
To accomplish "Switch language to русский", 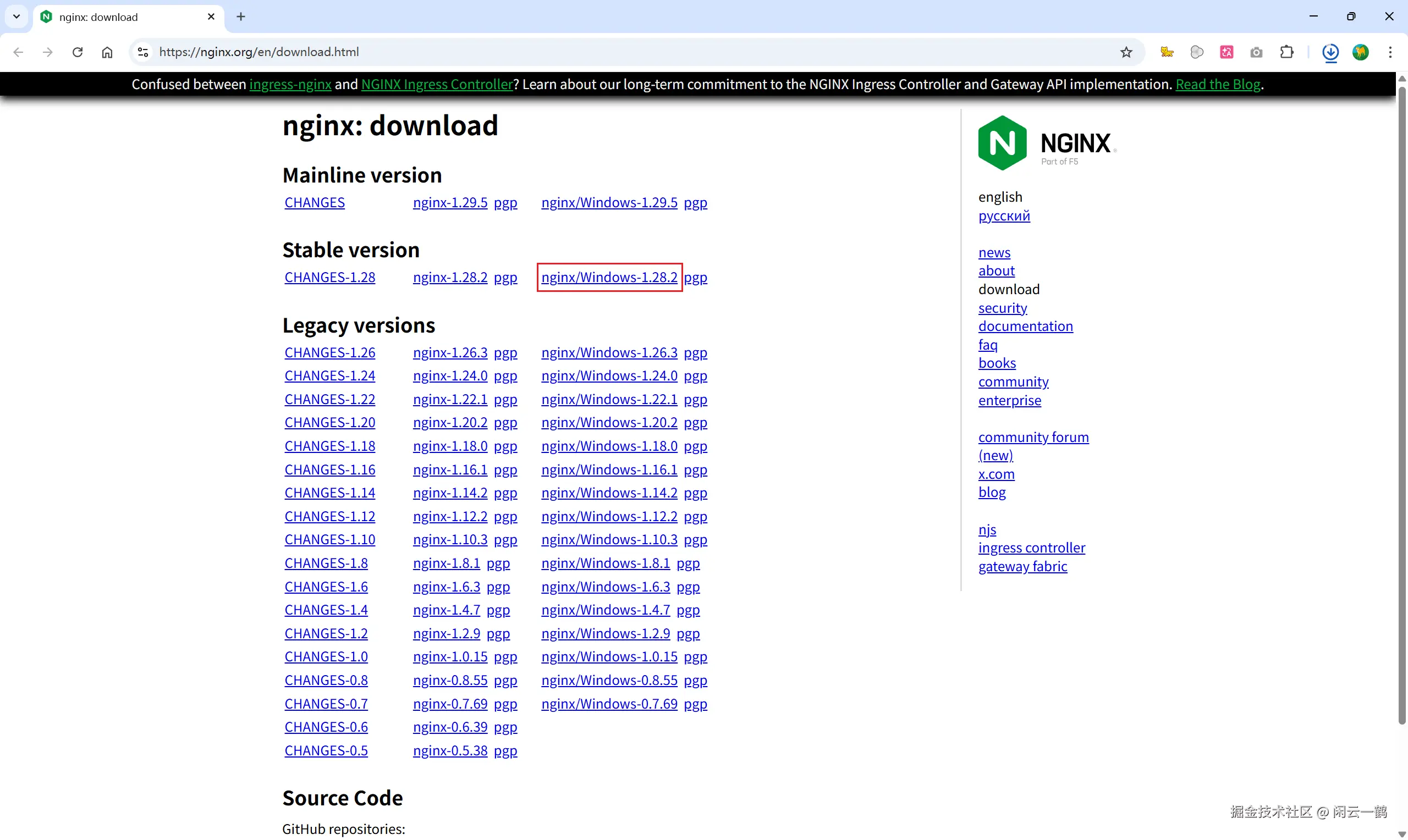I will [1004, 215].
